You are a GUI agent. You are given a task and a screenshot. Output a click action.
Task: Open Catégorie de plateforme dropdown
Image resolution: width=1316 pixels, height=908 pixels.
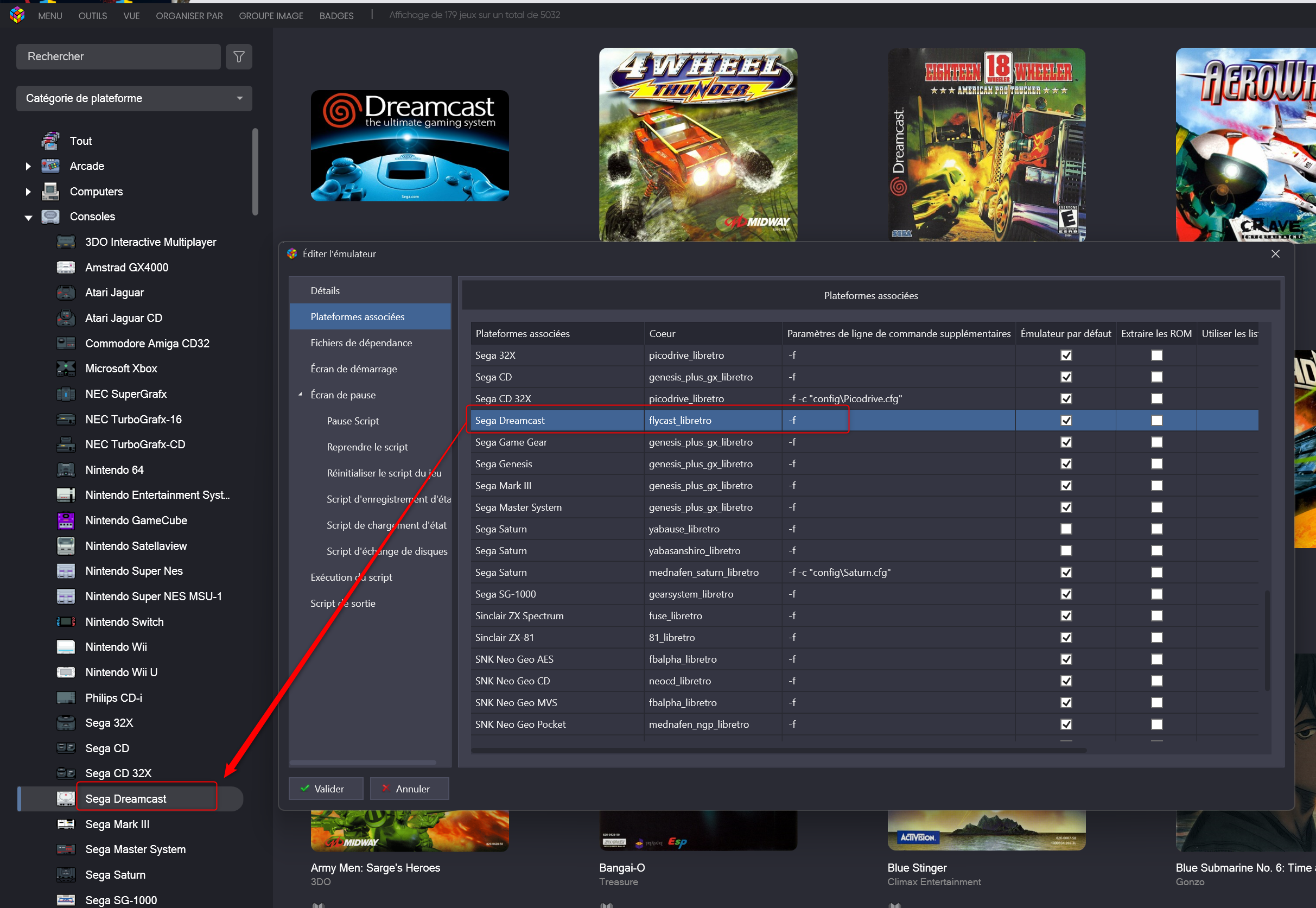tap(133, 98)
